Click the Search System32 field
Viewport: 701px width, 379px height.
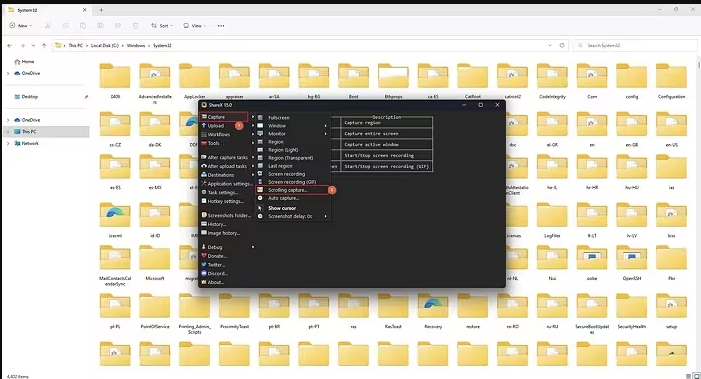[635, 46]
